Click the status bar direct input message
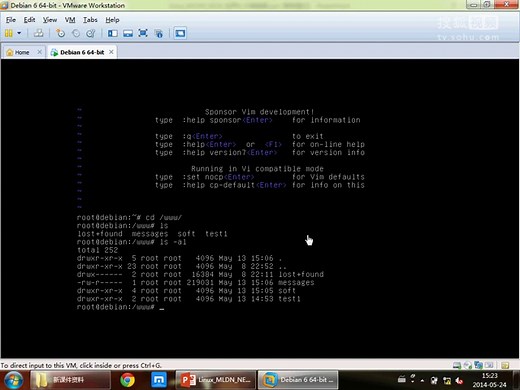Screen dimensions: 520x390 point(81,365)
